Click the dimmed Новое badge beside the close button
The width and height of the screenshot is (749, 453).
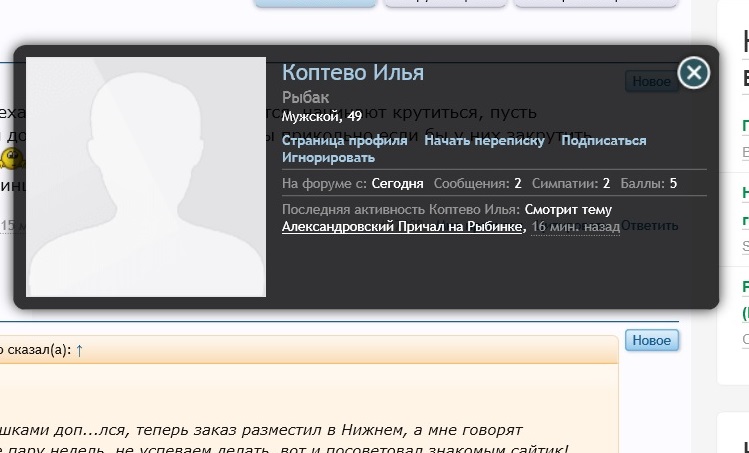coord(650,82)
